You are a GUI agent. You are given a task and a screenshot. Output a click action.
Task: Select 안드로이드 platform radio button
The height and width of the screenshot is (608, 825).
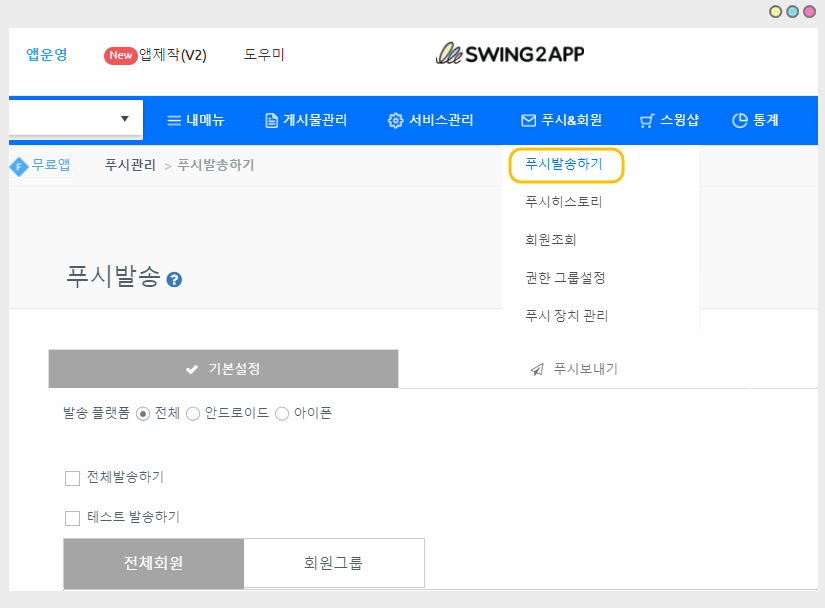(193, 414)
